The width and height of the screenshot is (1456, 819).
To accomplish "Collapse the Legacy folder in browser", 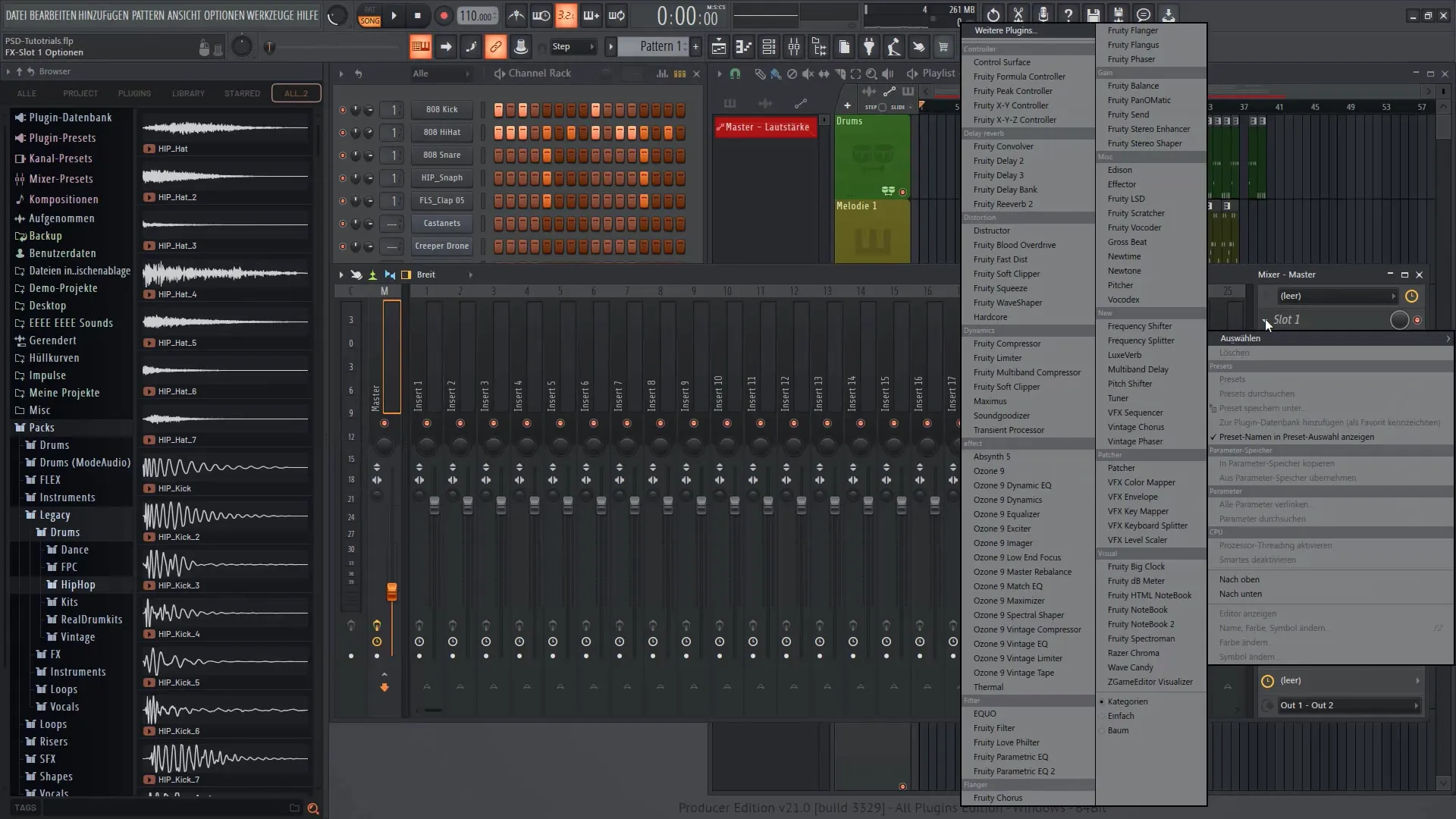I will 54,515.
